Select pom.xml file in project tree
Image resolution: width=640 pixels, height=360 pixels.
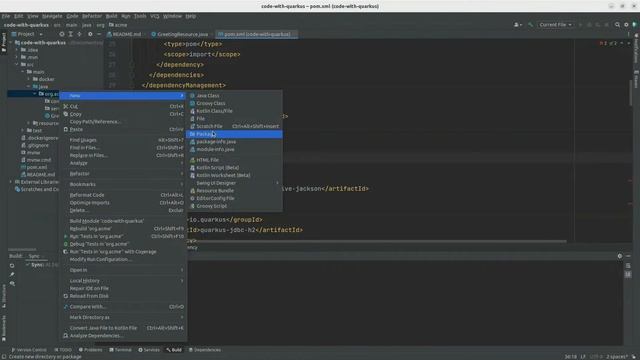[x=34, y=167]
